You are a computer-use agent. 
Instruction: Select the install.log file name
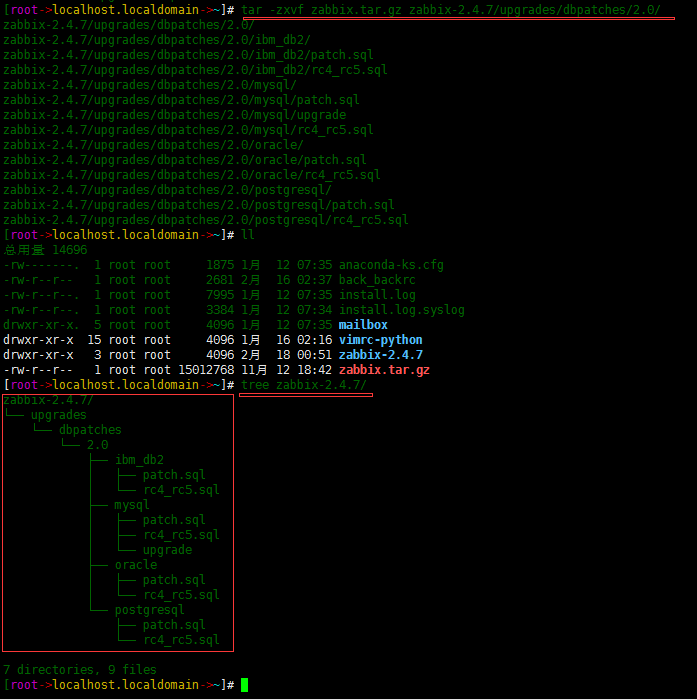click(x=377, y=295)
